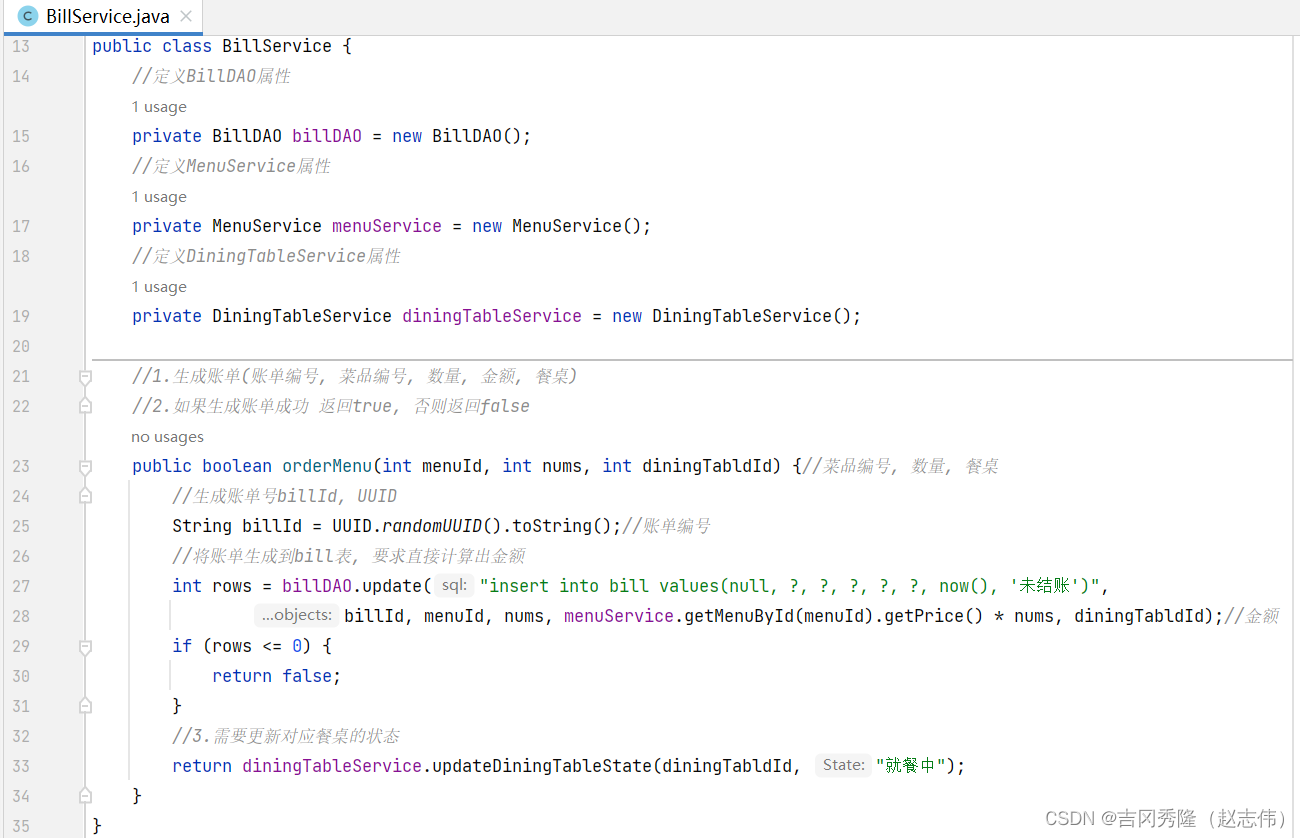Click class name BillService in declaration
Screen dimensions: 1300x838
pos(277,46)
